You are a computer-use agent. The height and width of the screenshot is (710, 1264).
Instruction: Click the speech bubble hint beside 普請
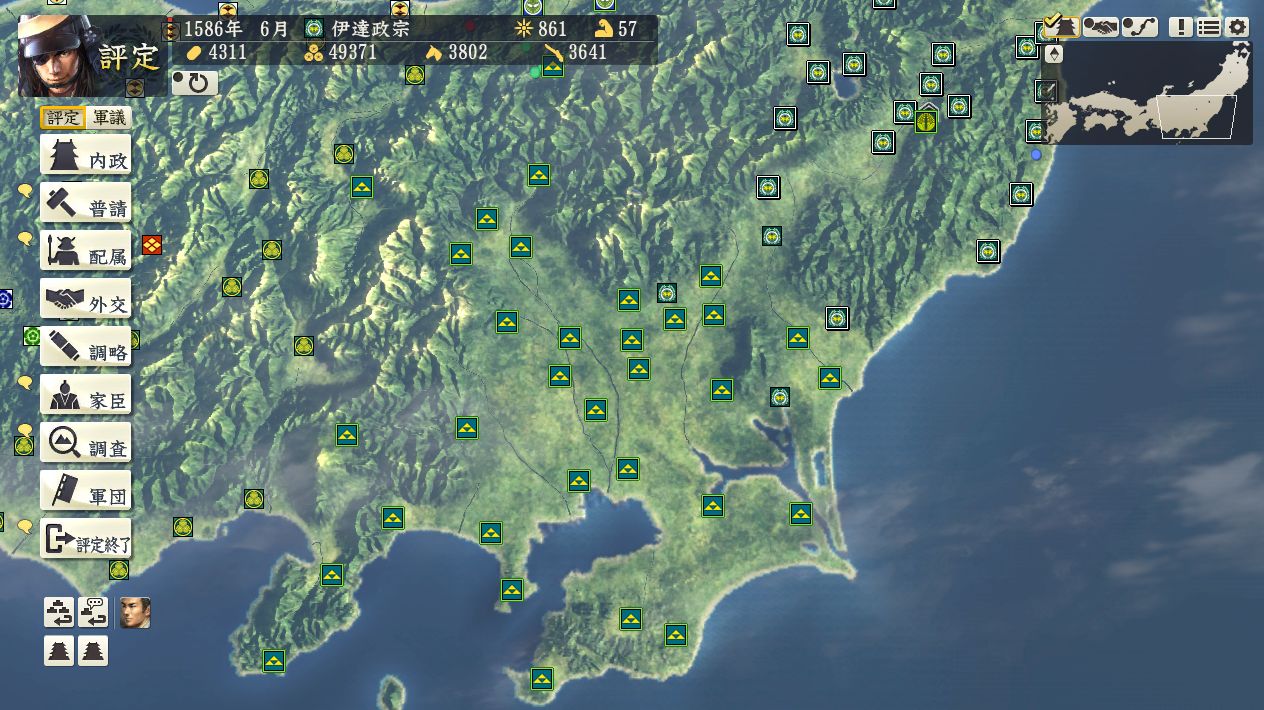click(25, 191)
